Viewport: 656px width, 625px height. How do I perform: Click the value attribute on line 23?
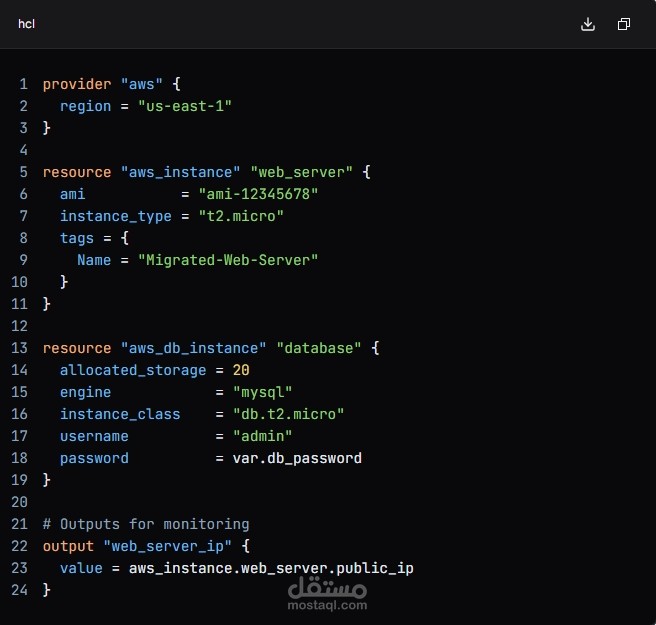coord(81,569)
